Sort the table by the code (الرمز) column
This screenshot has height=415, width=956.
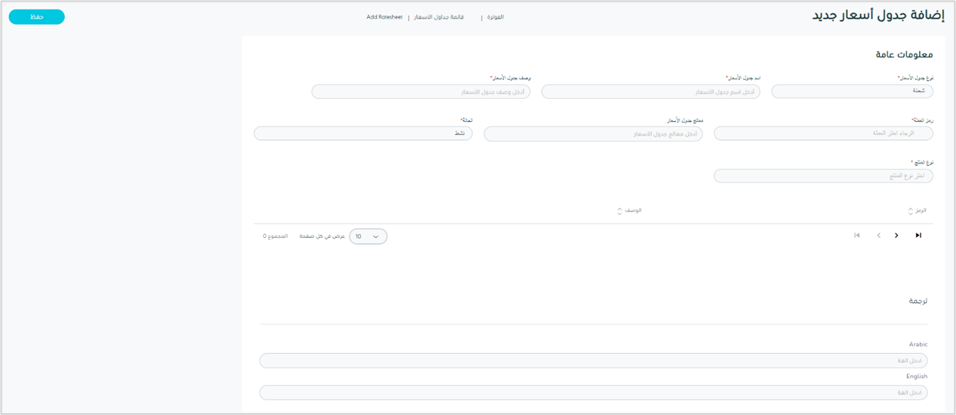(x=917, y=211)
